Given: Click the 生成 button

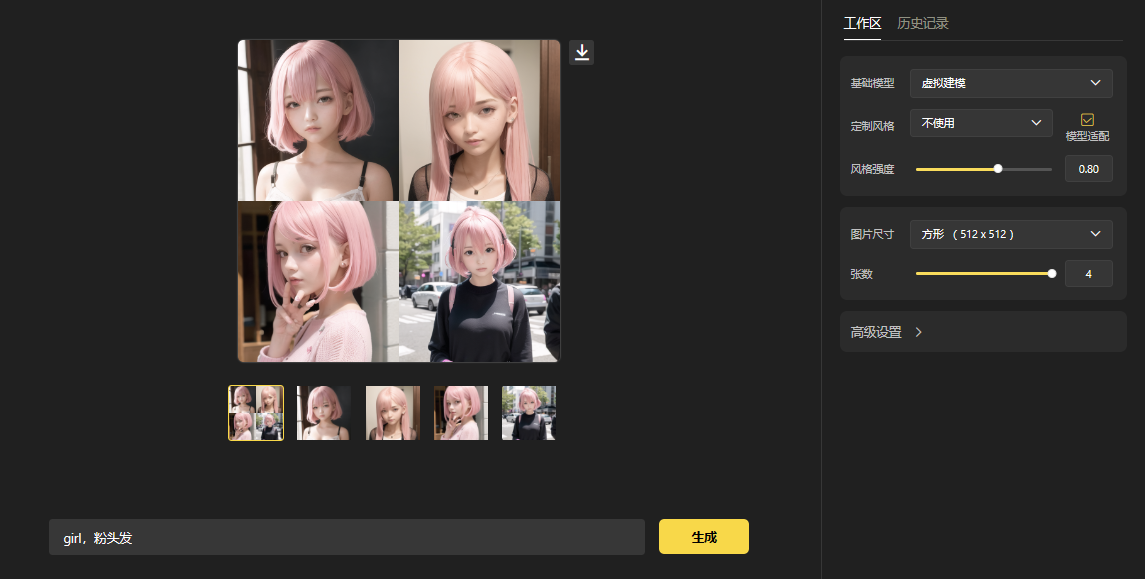Looking at the screenshot, I should [x=703, y=537].
